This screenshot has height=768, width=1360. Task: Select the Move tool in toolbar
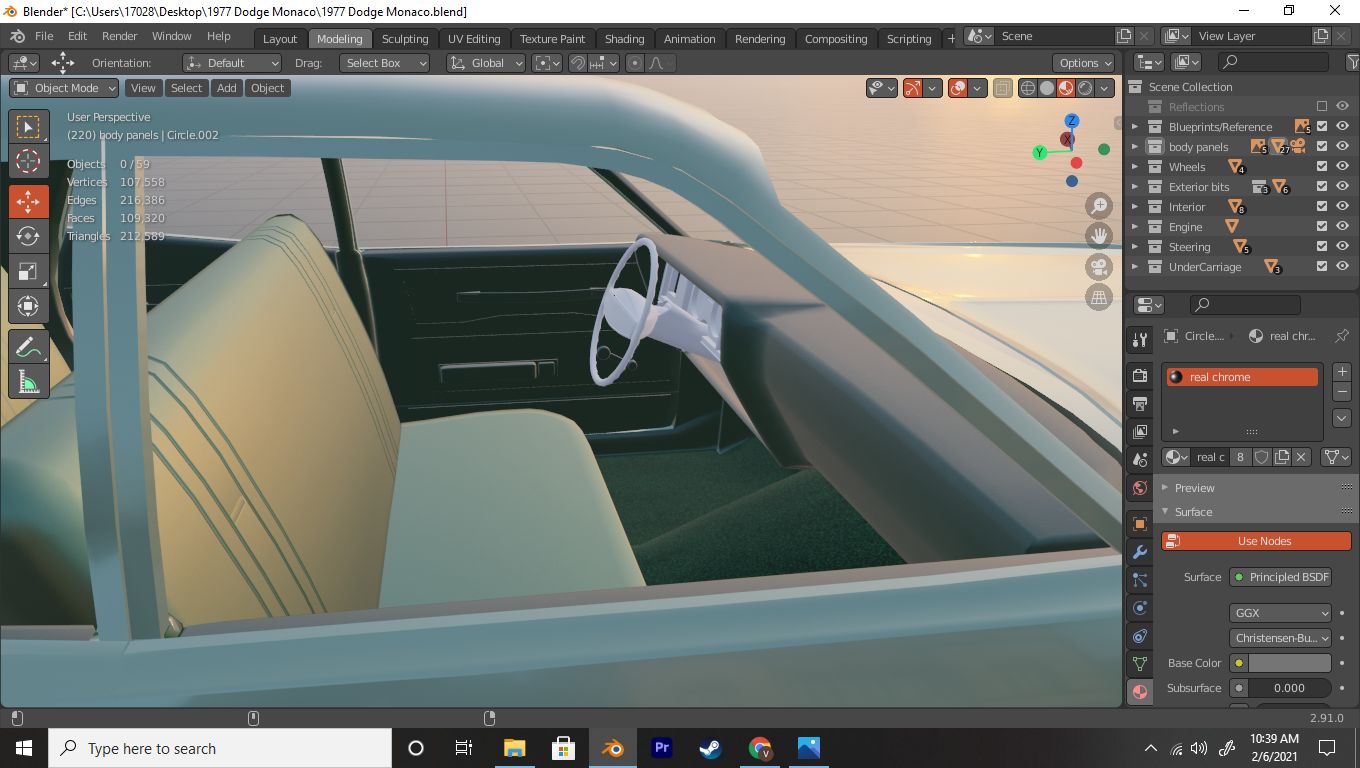click(28, 201)
